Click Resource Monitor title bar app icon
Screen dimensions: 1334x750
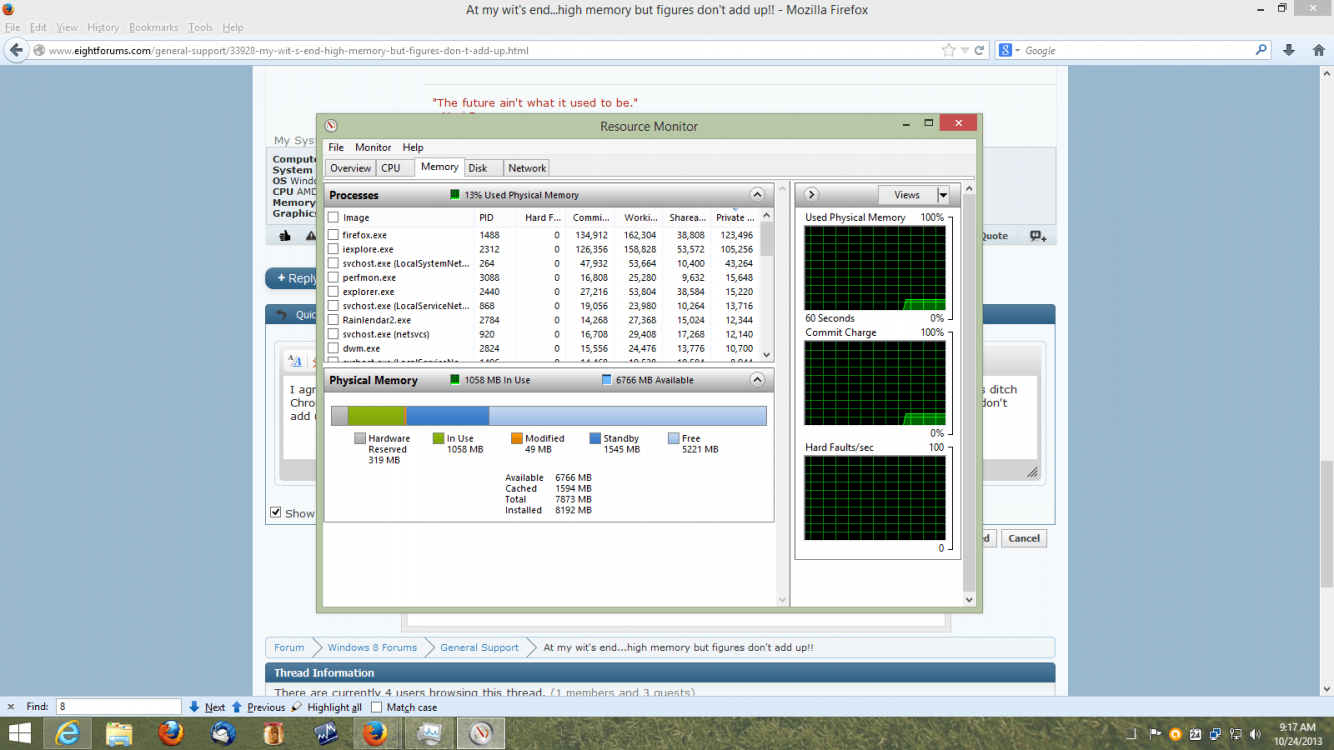331,126
